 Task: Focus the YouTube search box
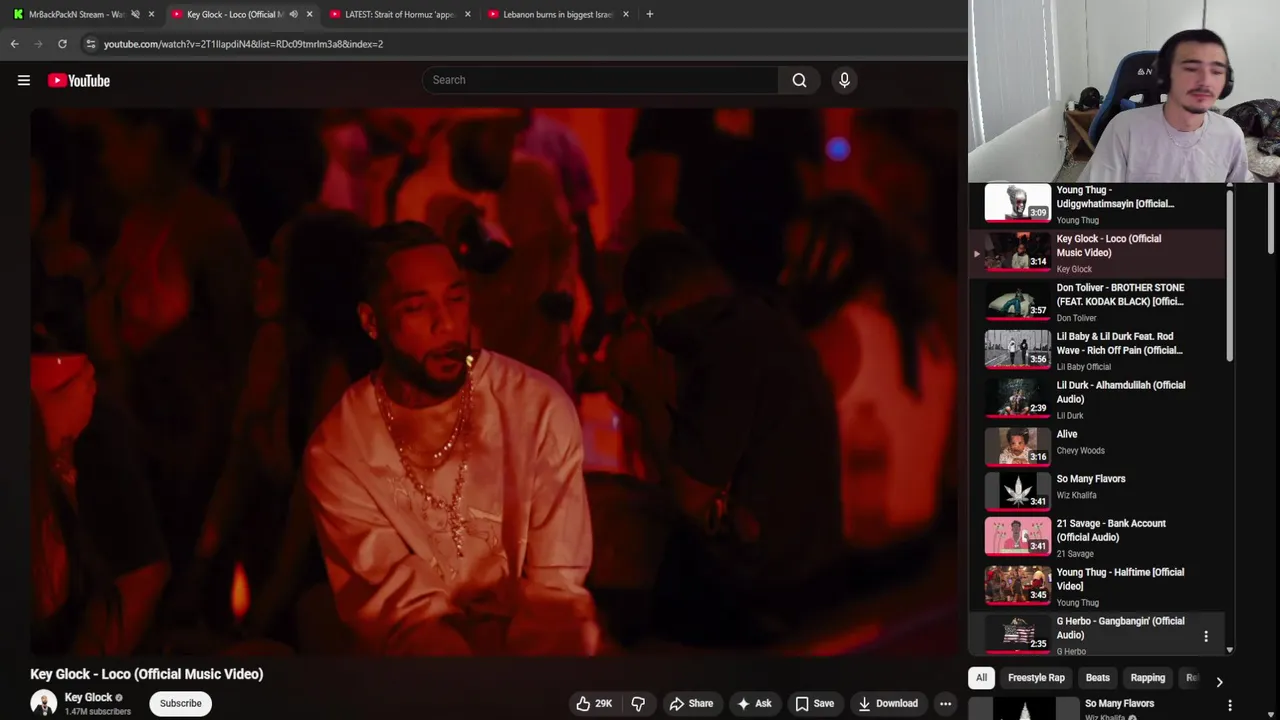[x=600, y=80]
